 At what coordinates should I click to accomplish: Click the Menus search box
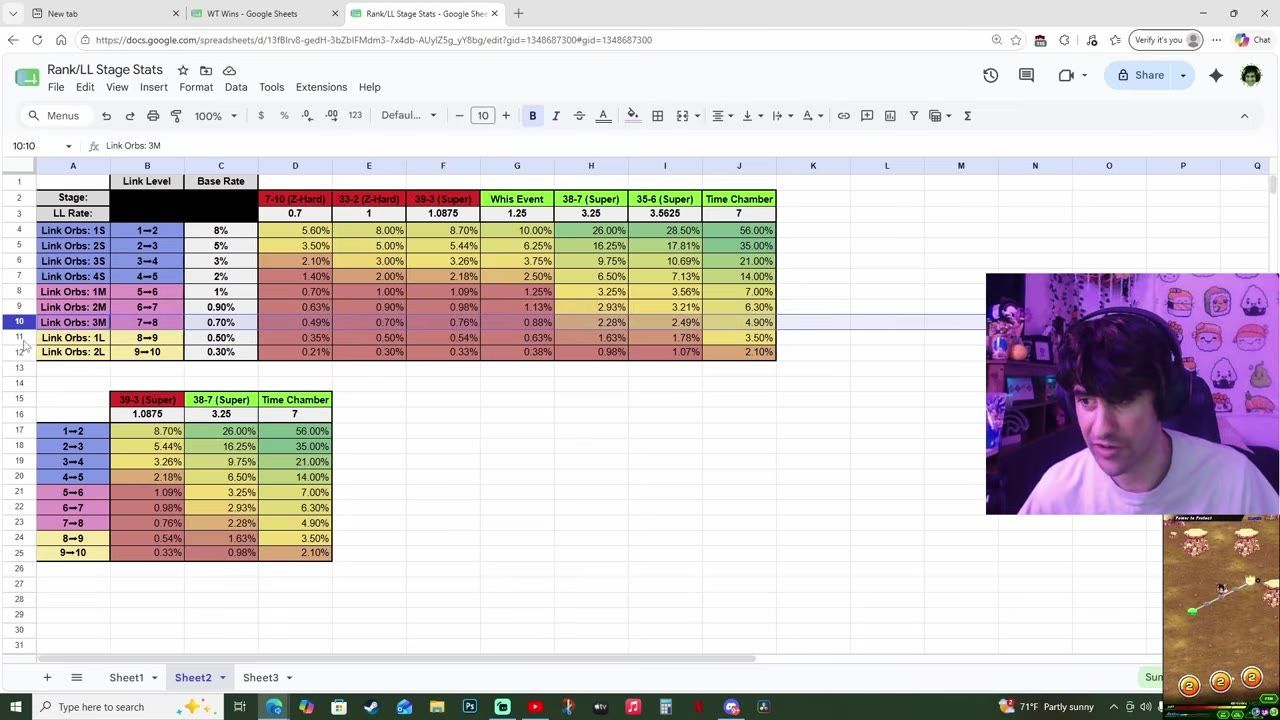pyautogui.click(x=54, y=116)
